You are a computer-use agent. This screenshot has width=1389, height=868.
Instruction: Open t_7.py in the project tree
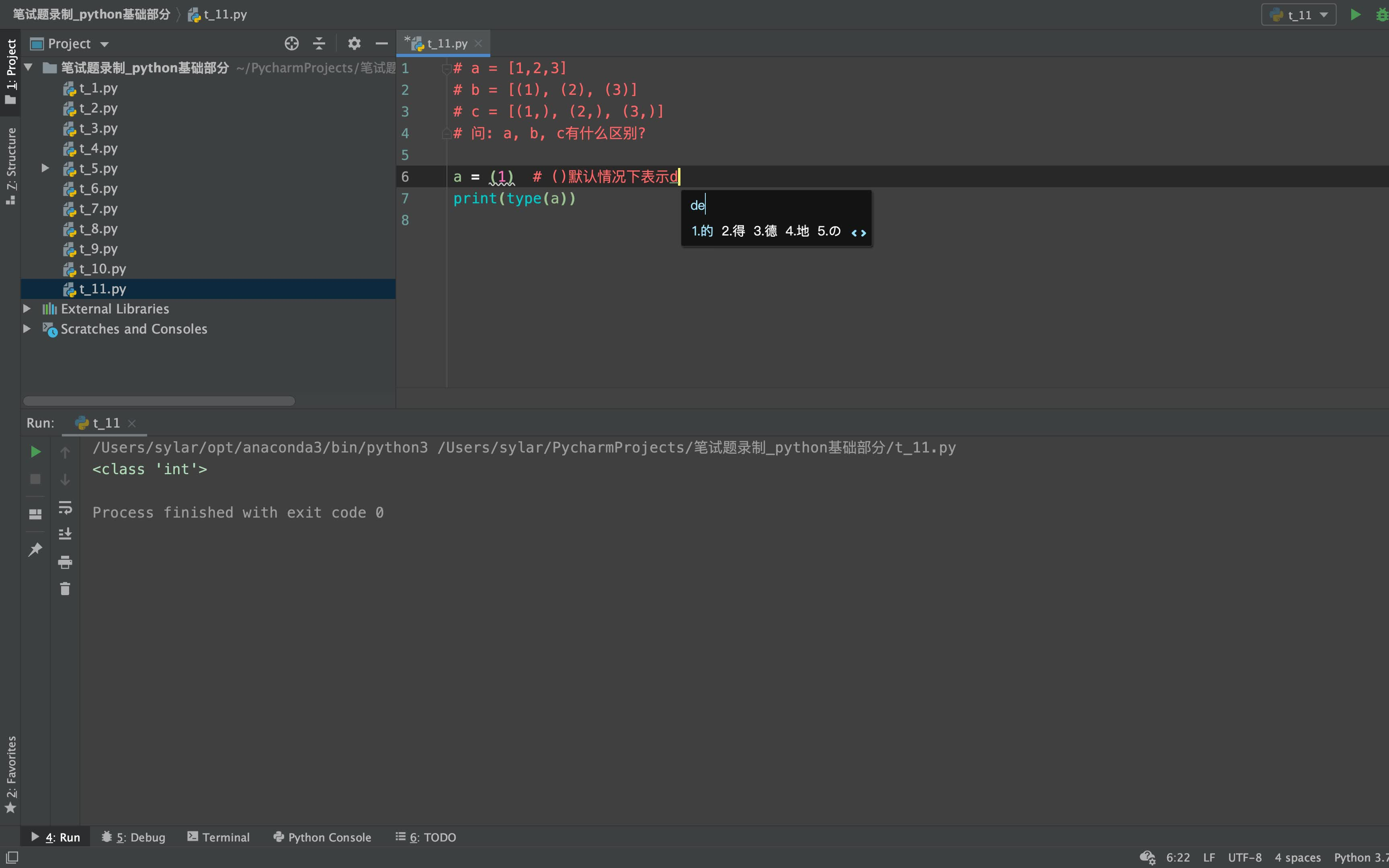(x=98, y=209)
